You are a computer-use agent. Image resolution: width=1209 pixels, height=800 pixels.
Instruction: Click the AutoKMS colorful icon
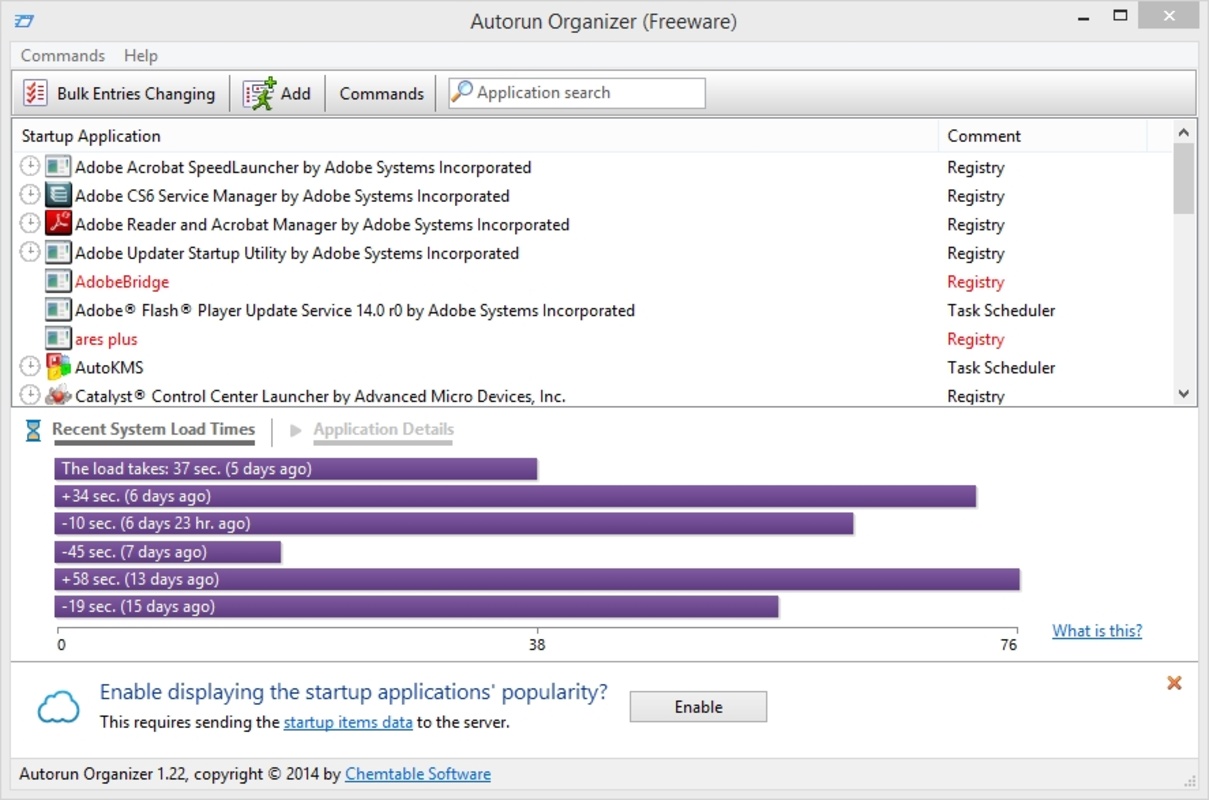pos(58,367)
